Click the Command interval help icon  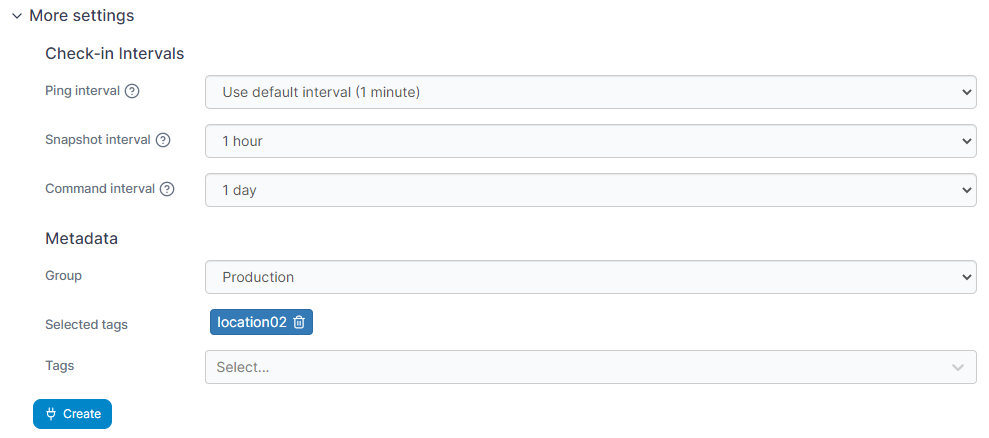(167, 189)
